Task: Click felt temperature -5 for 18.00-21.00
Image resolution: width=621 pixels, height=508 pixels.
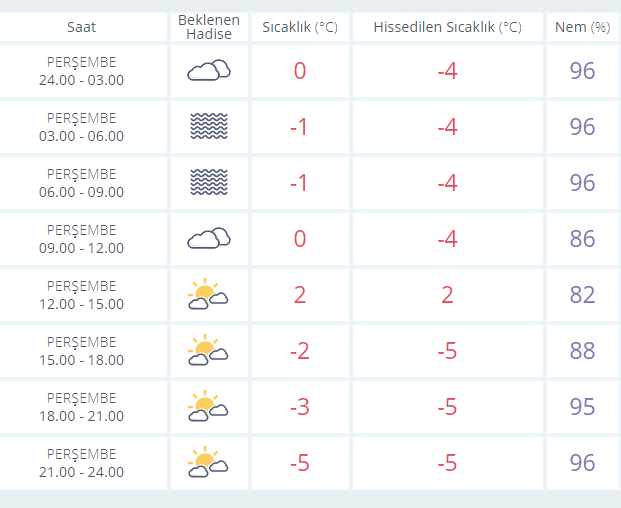Action: click(x=447, y=407)
